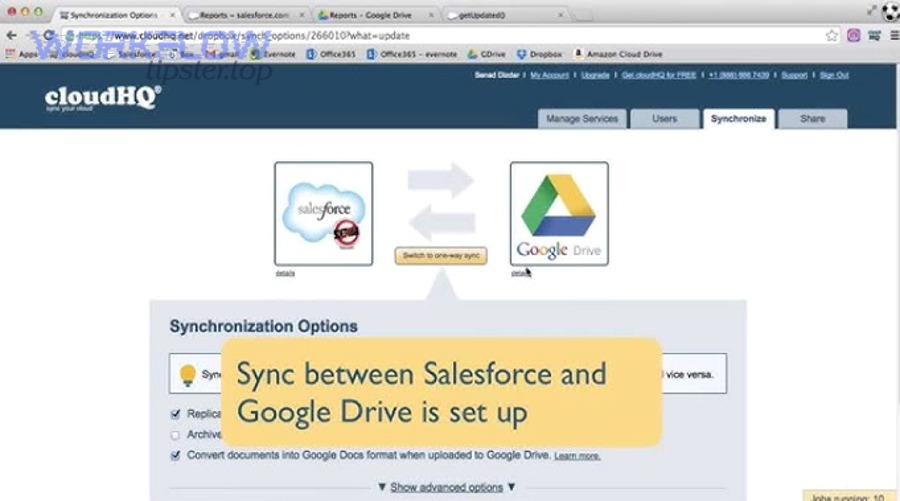The width and height of the screenshot is (900, 501).
Task: Close the Reports - Google Drive tab
Action: pos(431,15)
